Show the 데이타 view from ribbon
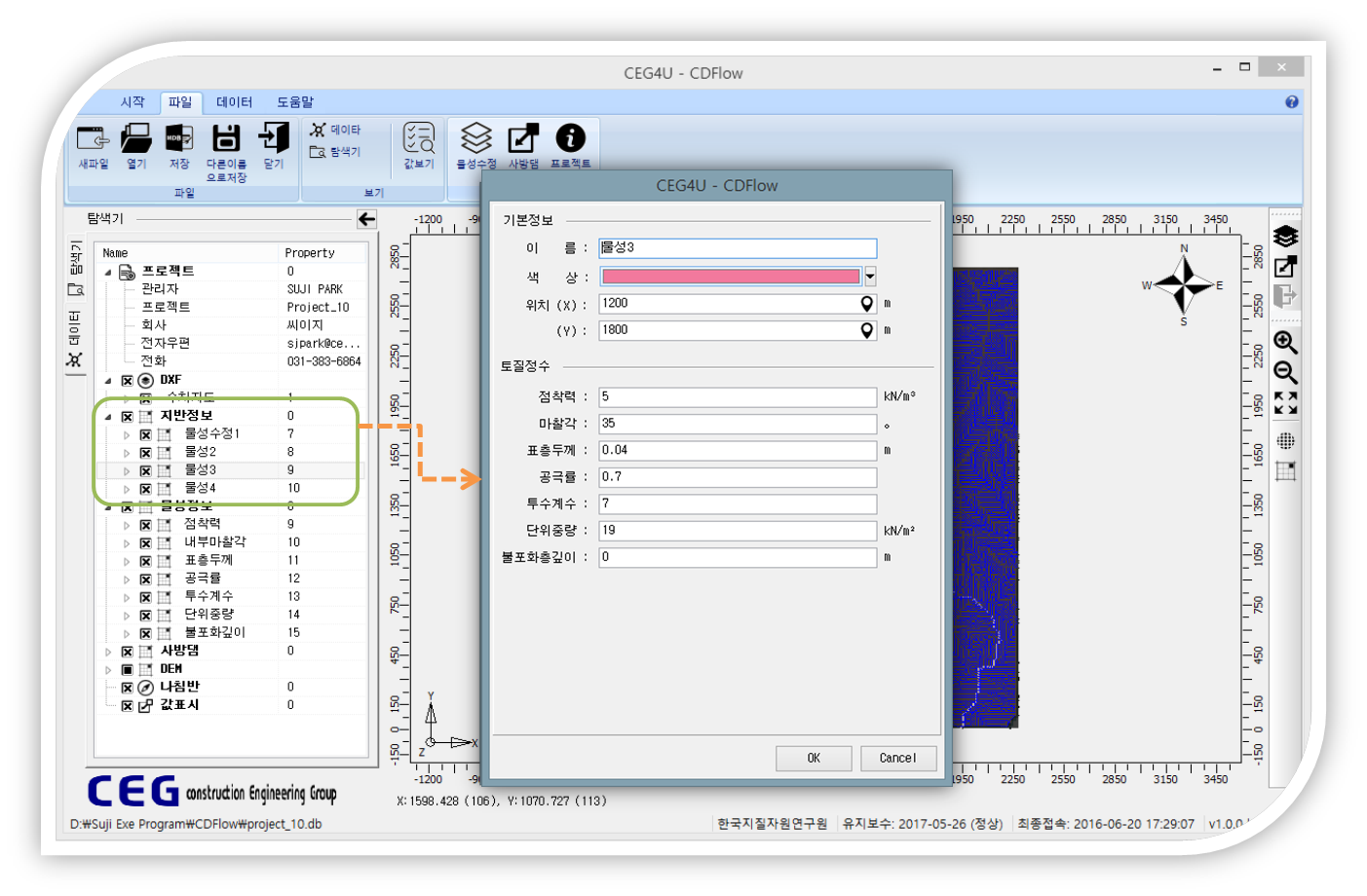Screen dimensions: 1367x896 pos(336,130)
